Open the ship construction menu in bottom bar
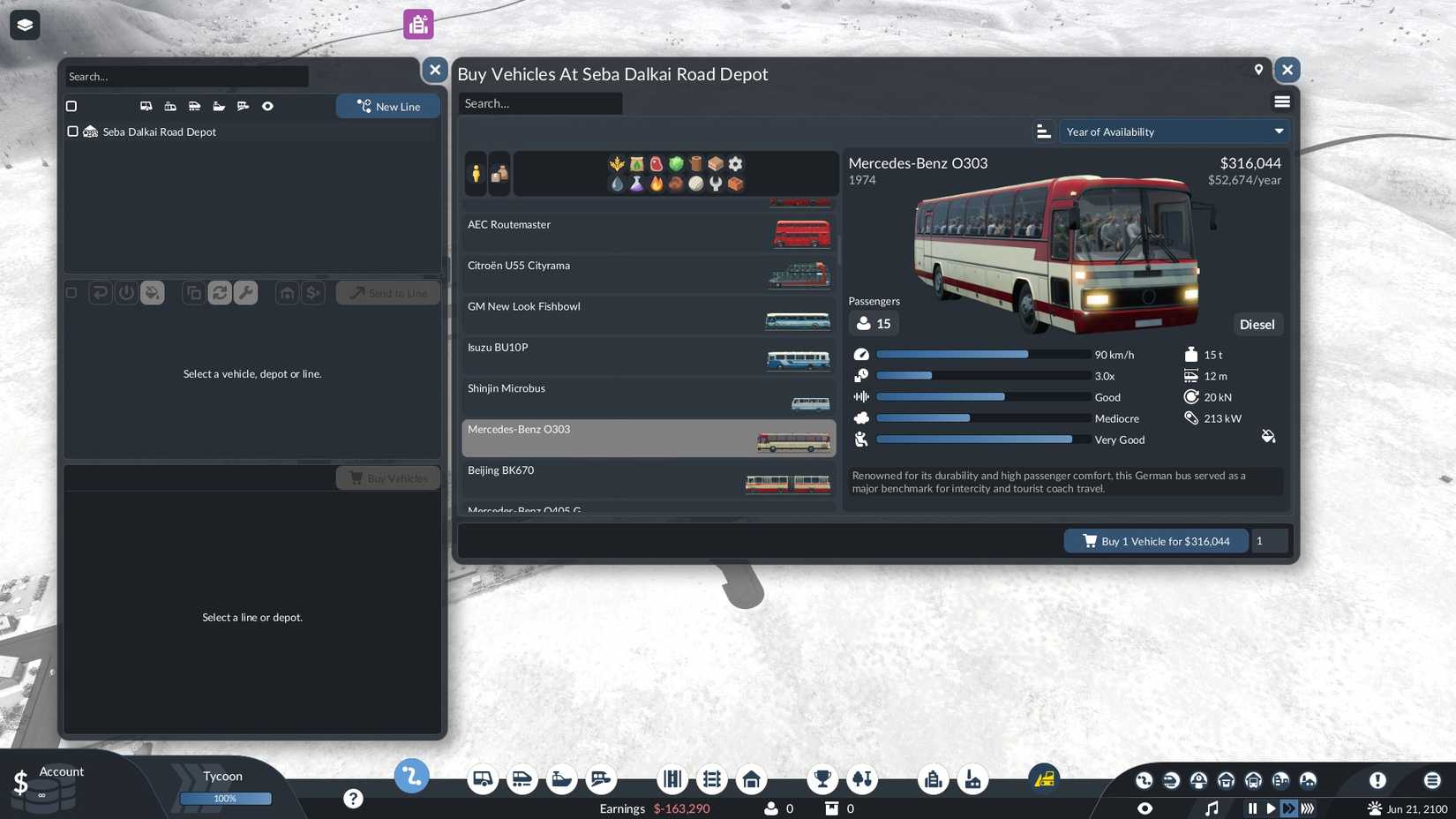This screenshot has width=1456, height=819. (561, 779)
